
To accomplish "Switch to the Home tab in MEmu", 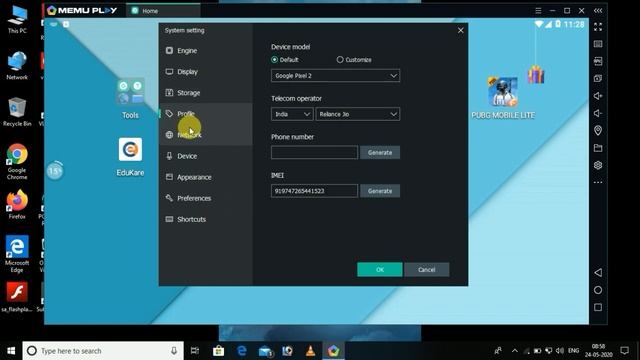I will (x=163, y=11).
